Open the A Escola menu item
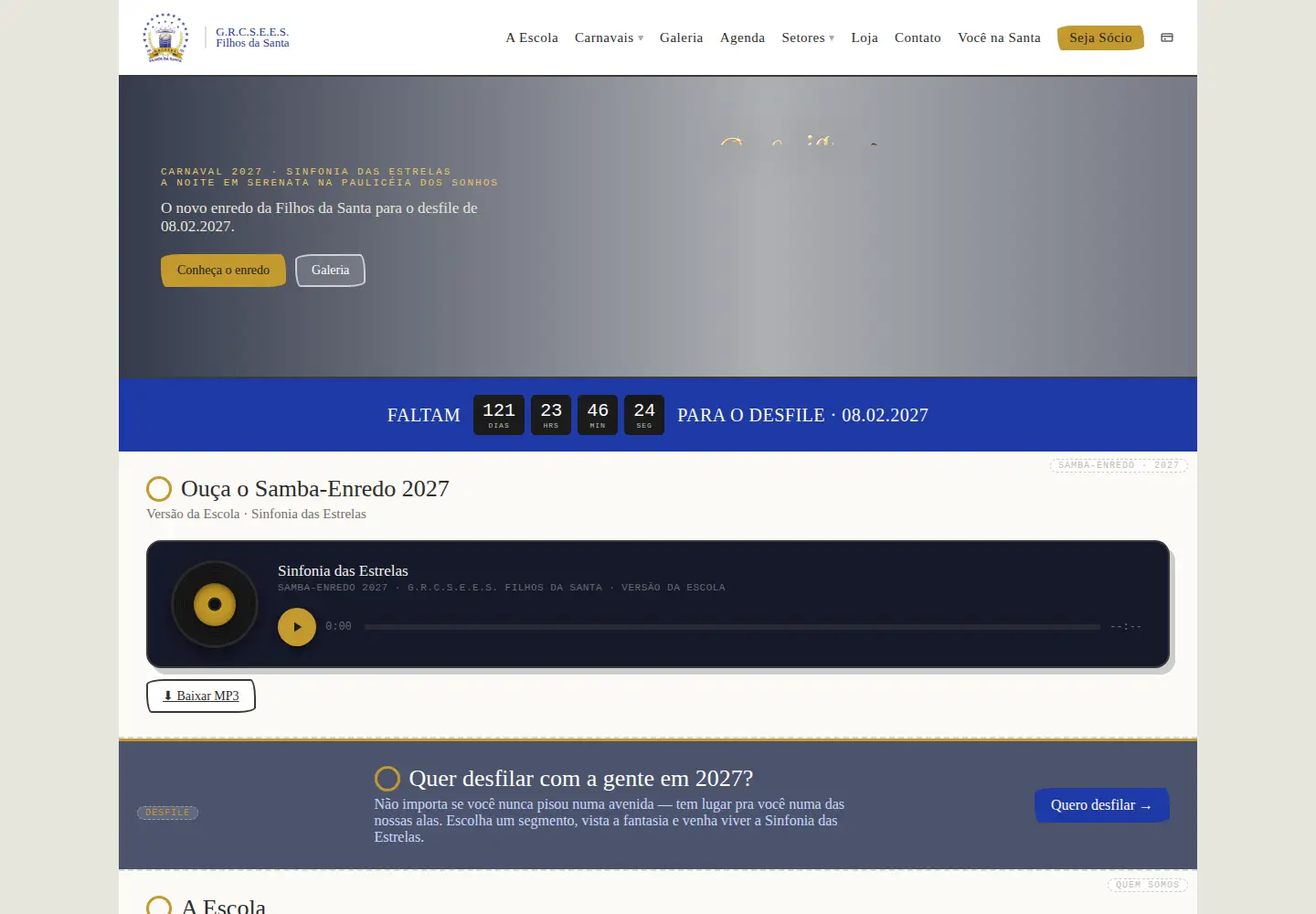 coord(532,37)
